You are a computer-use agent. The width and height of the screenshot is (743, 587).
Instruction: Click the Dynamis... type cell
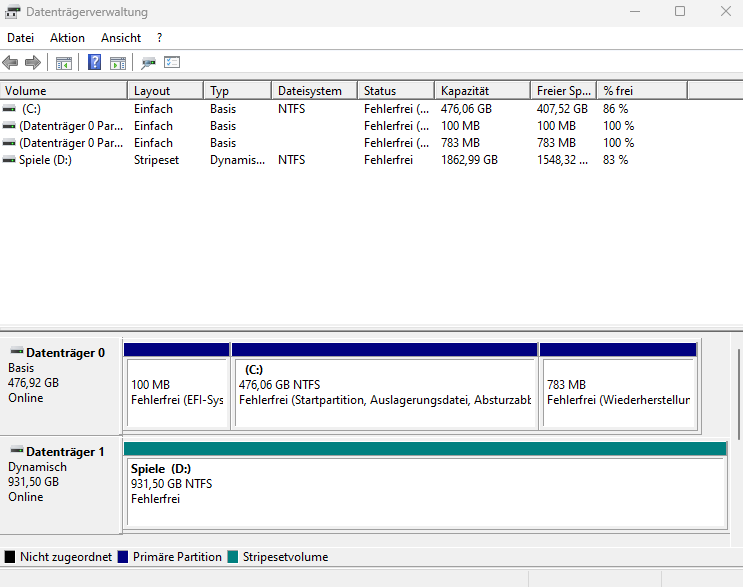[x=237, y=160]
